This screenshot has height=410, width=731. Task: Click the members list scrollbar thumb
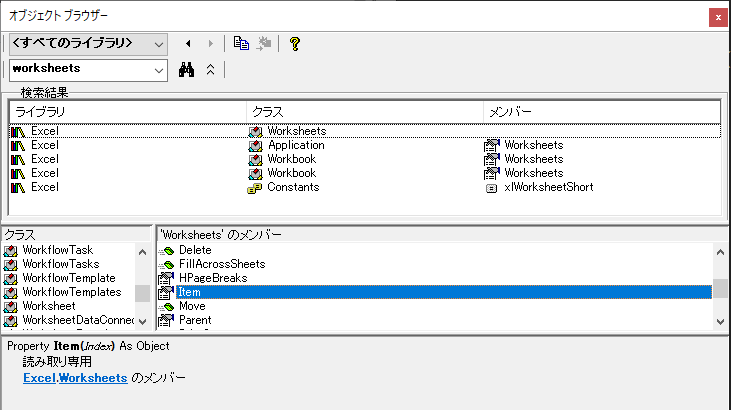[x=720, y=288]
